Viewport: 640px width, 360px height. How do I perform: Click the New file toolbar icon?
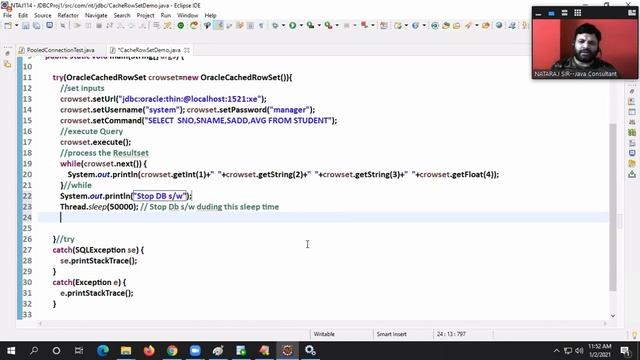point(8,26)
